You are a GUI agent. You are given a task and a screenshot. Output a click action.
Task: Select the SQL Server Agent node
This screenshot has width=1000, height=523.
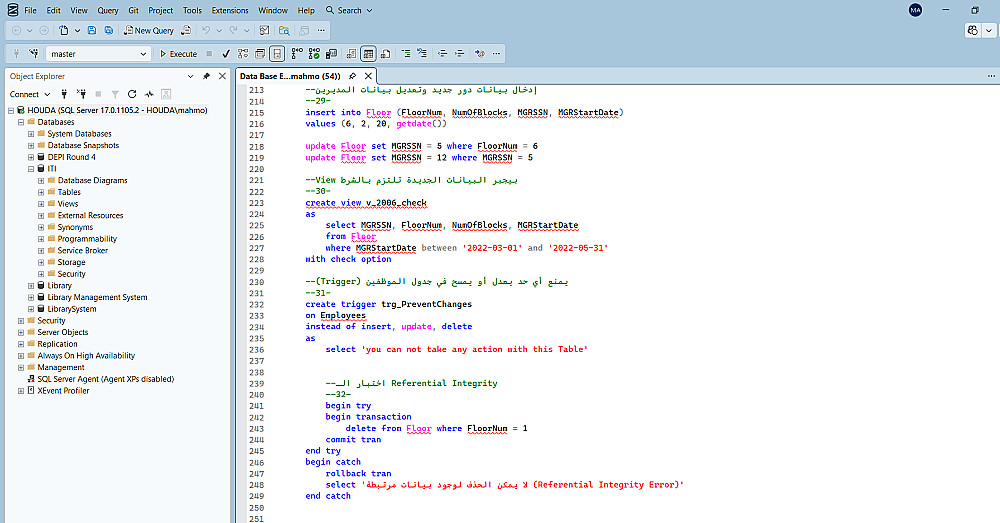[x=105, y=379]
